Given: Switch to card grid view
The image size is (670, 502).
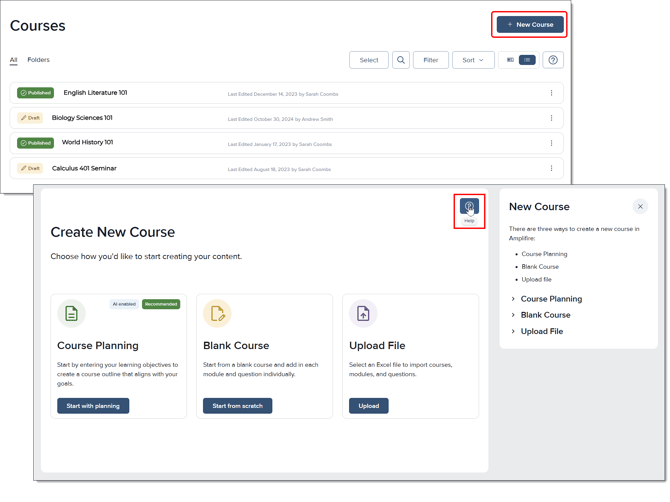Looking at the screenshot, I should pyautogui.click(x=510, y=60).
